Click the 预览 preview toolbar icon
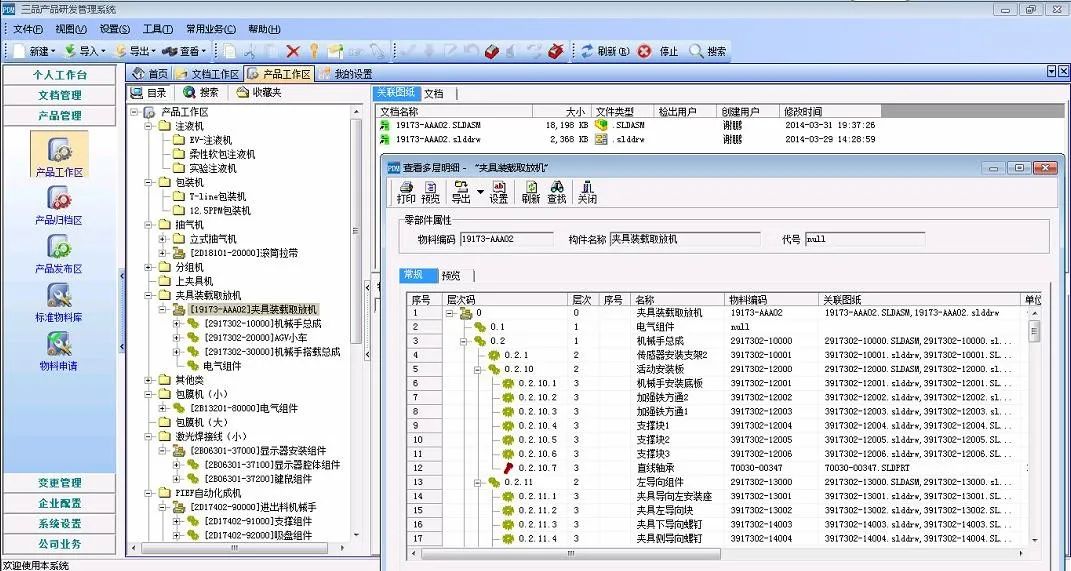Image resolution: width=1071 pixels, height=571 pixels. click(x=431, y=191)
